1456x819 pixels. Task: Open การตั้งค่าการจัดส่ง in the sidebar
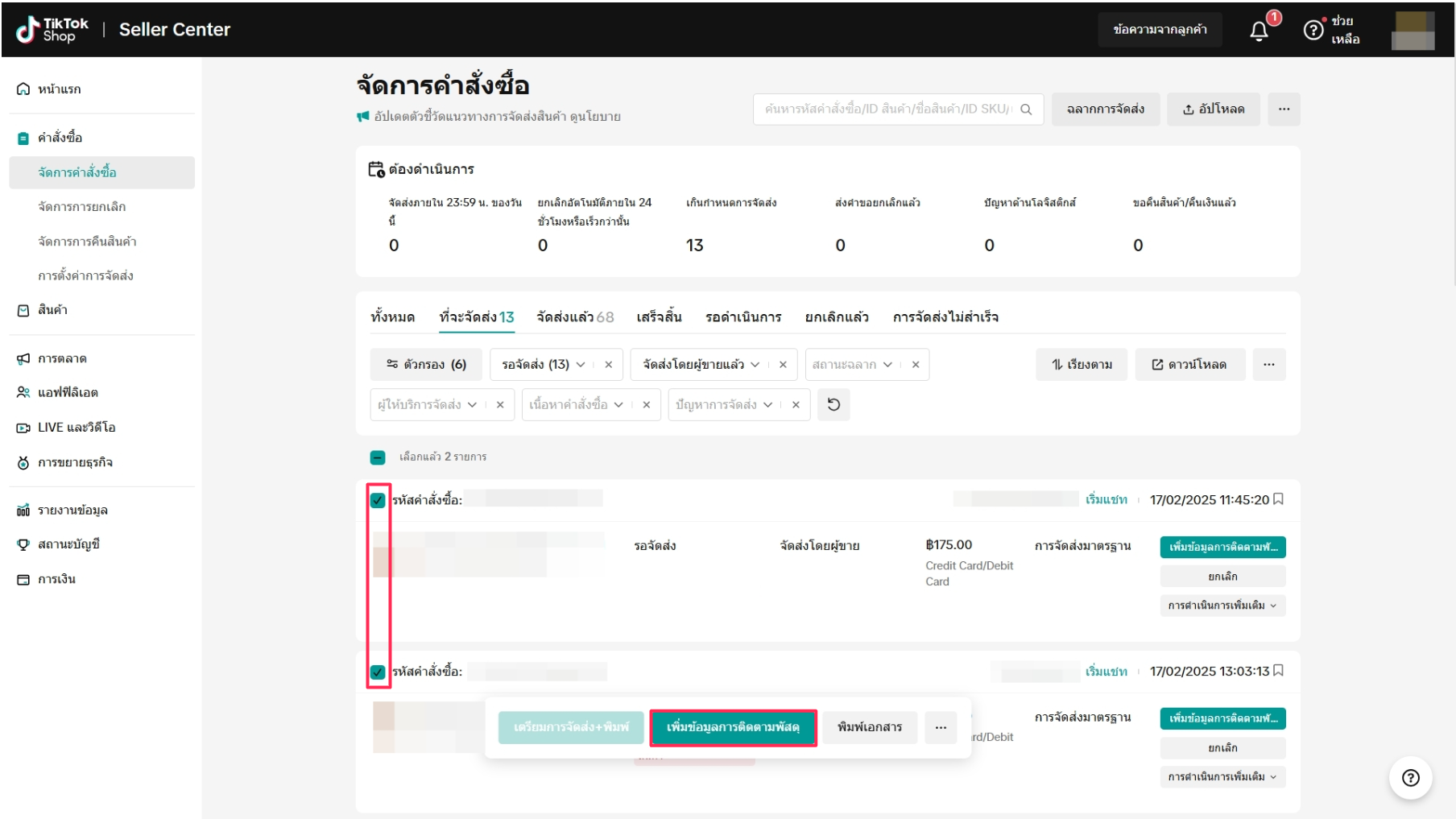coord(85,276)
